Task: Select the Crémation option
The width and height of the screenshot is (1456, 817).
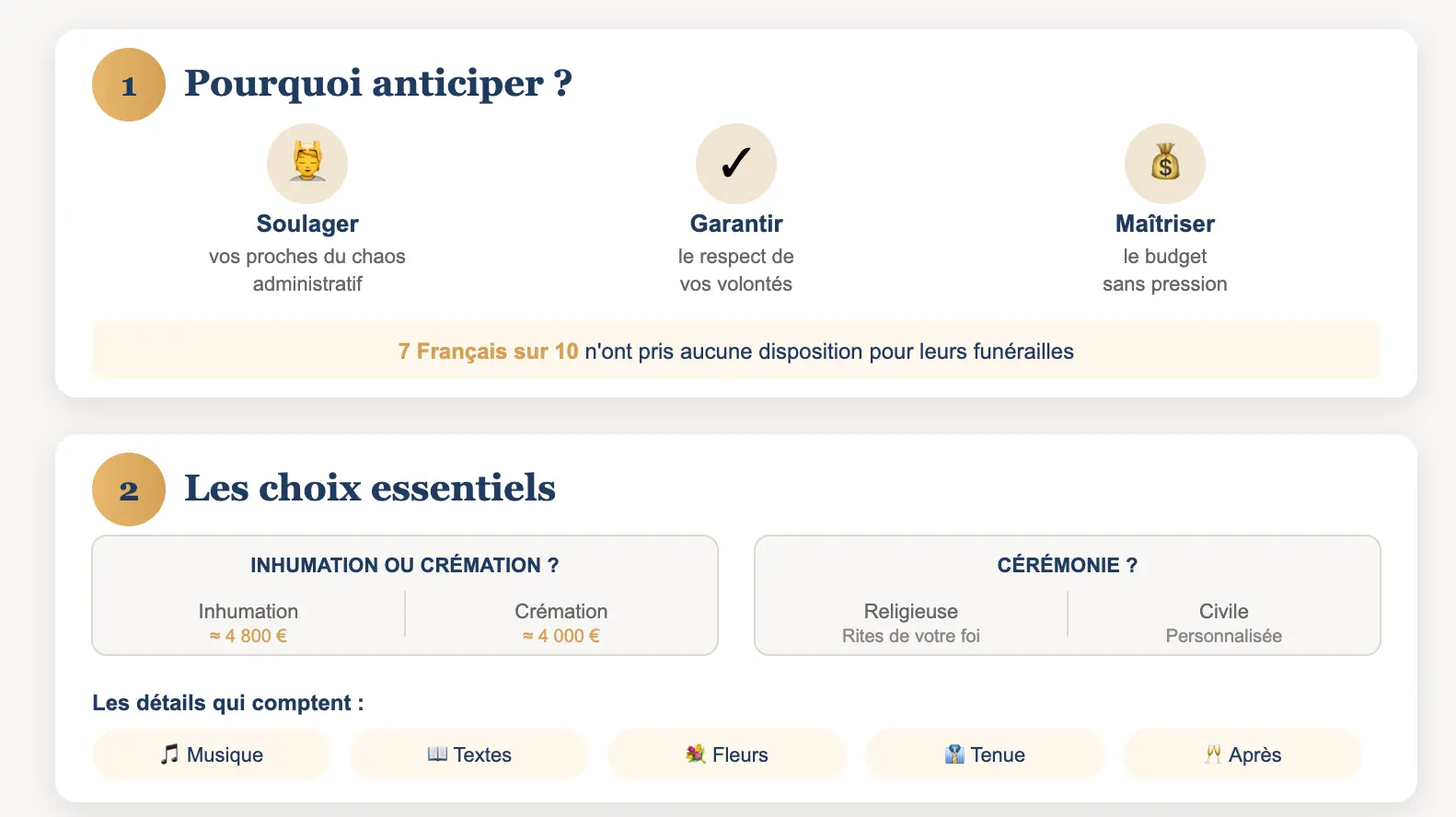Action: point(561,622)
